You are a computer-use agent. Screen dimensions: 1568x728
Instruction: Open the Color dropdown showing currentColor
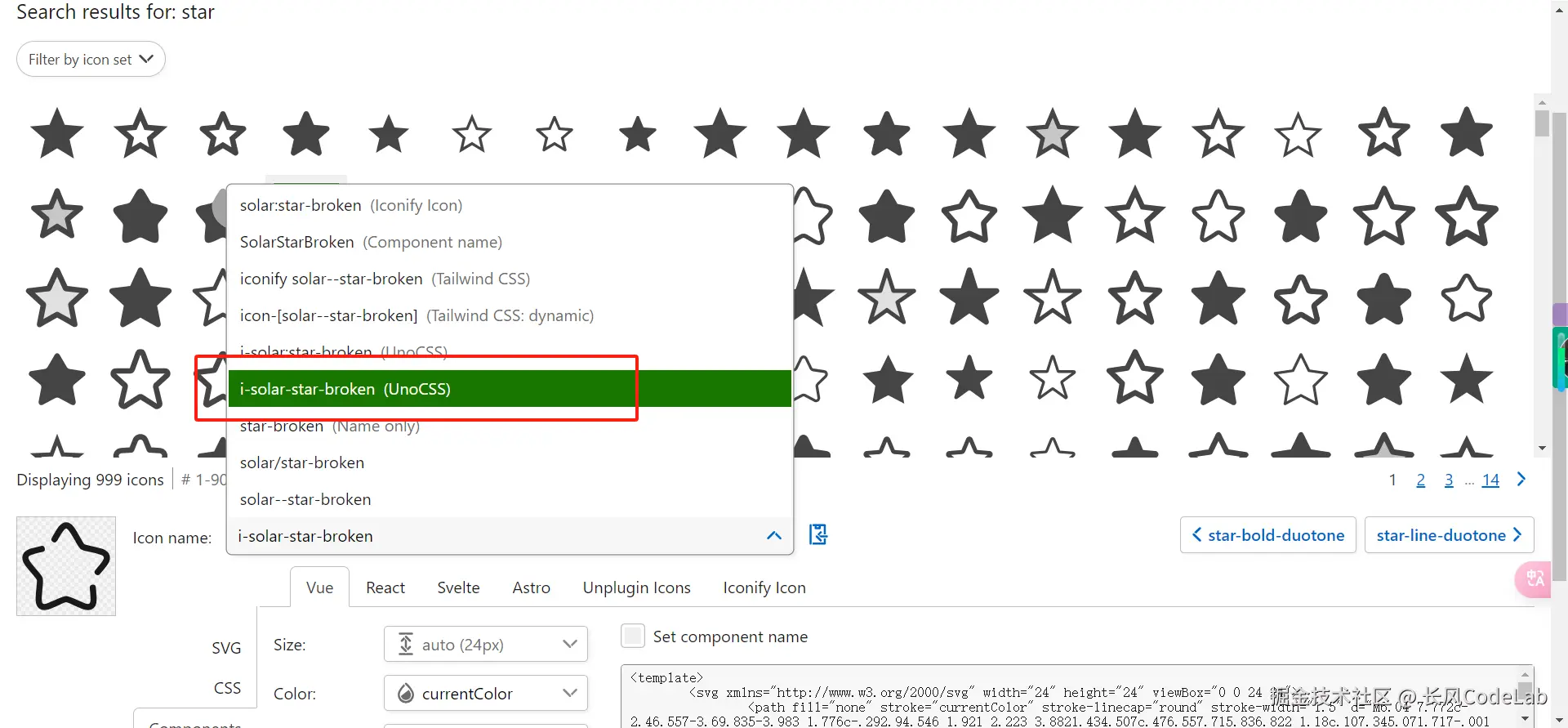(x=486, y=694)
